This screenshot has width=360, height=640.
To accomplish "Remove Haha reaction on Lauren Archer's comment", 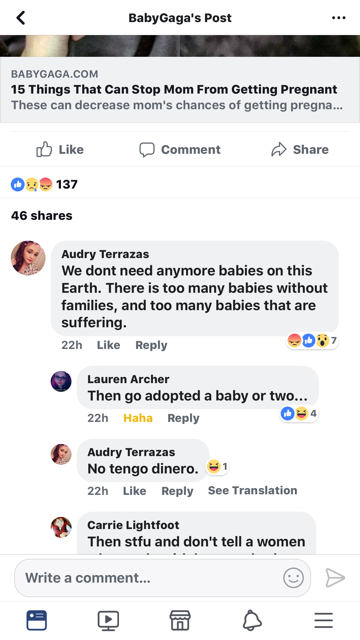I will pos(138,418).
